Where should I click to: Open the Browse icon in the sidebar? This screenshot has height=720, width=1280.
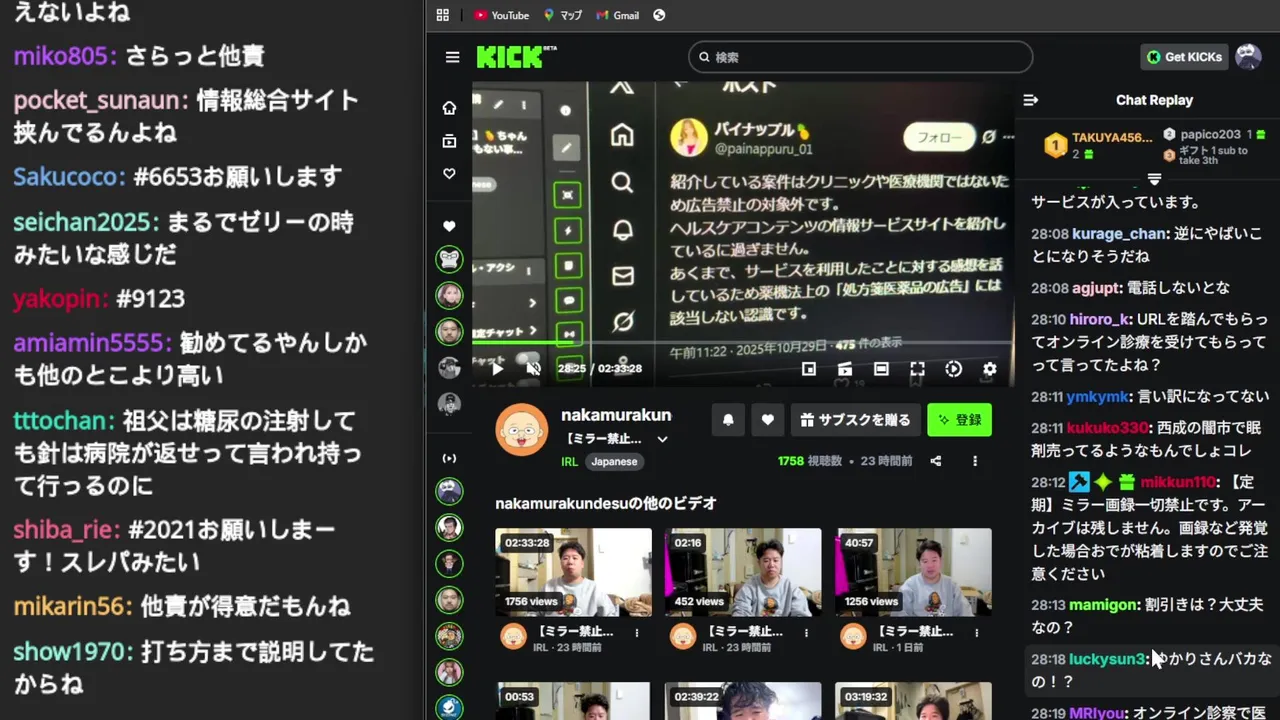click(449, 141)
